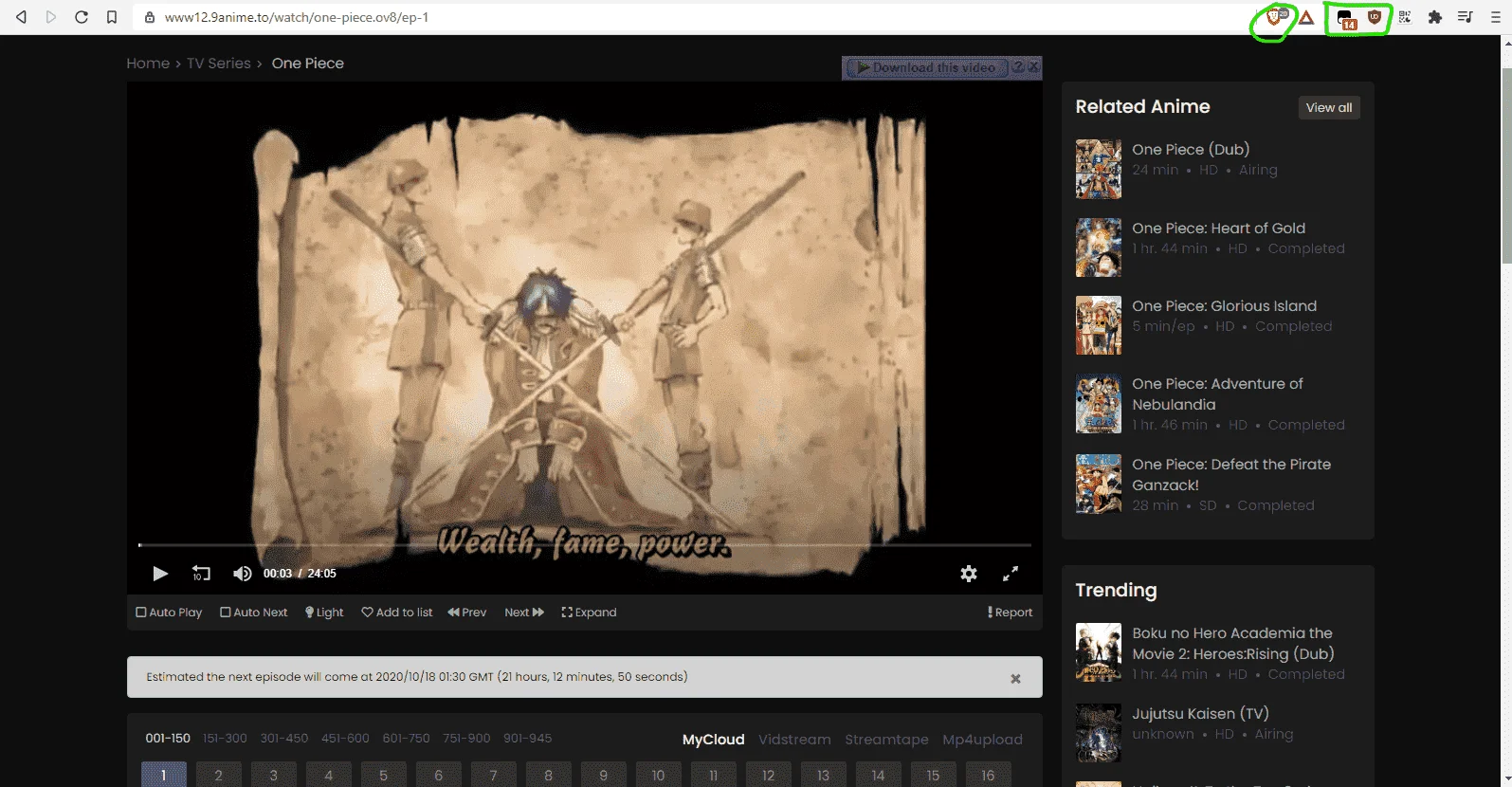Open browser extensions puzzle icon

coord(1435,17)
